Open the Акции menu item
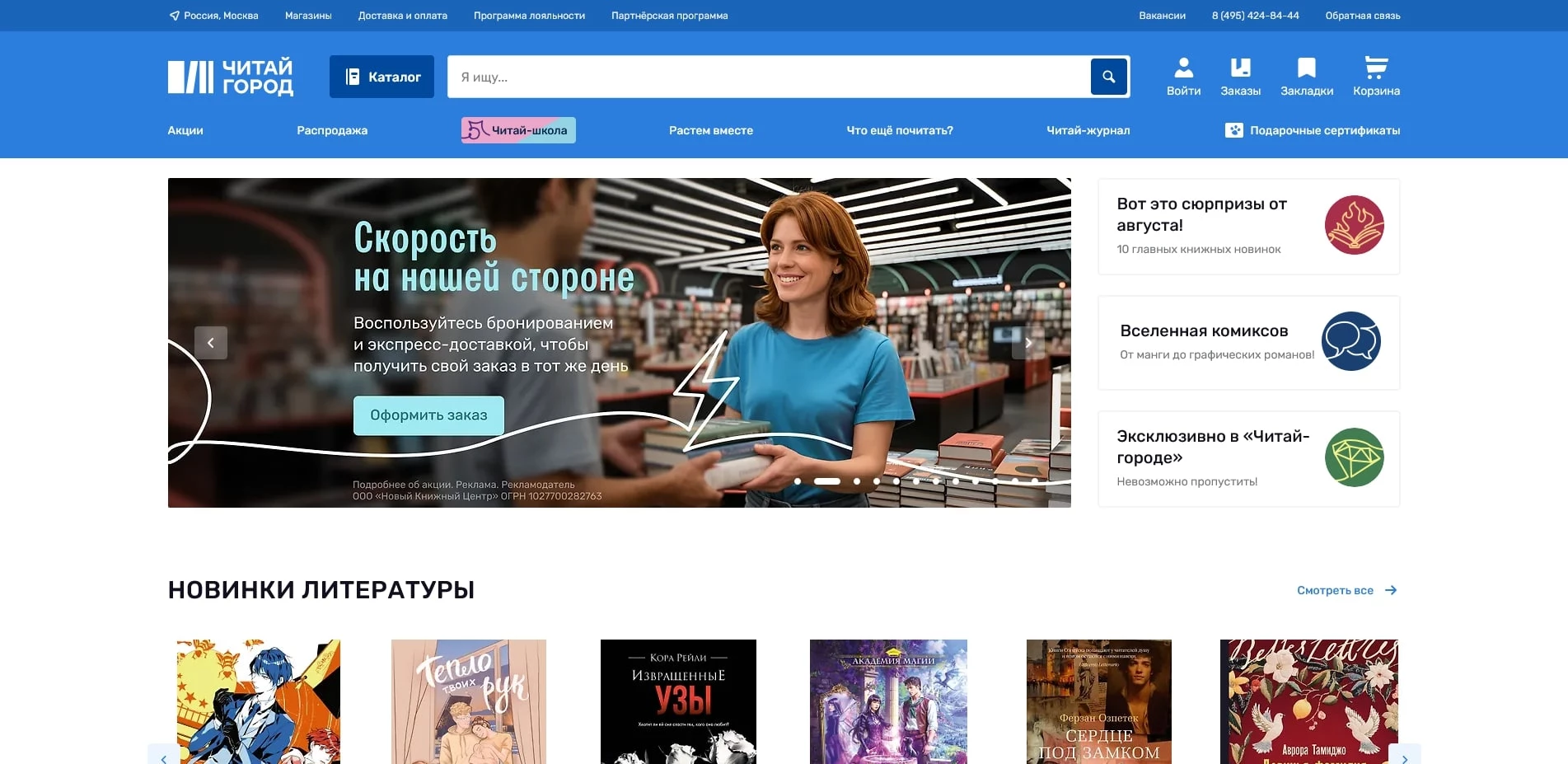 [x=185, y=129]
